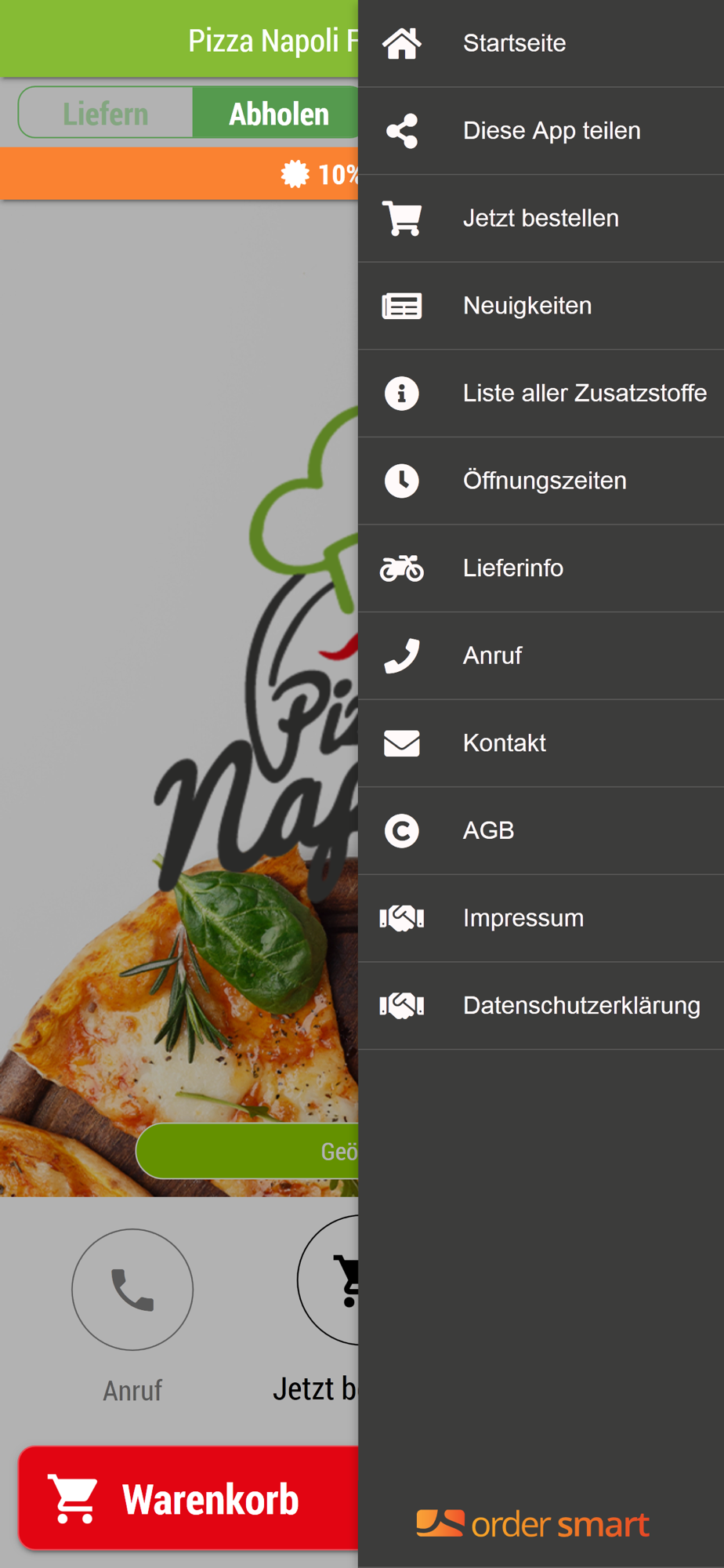The height and width of the screenshot is (1568, 724).
Task: Tap the motorcycle icon beside Lieferinfo
Action: point(402,568)
